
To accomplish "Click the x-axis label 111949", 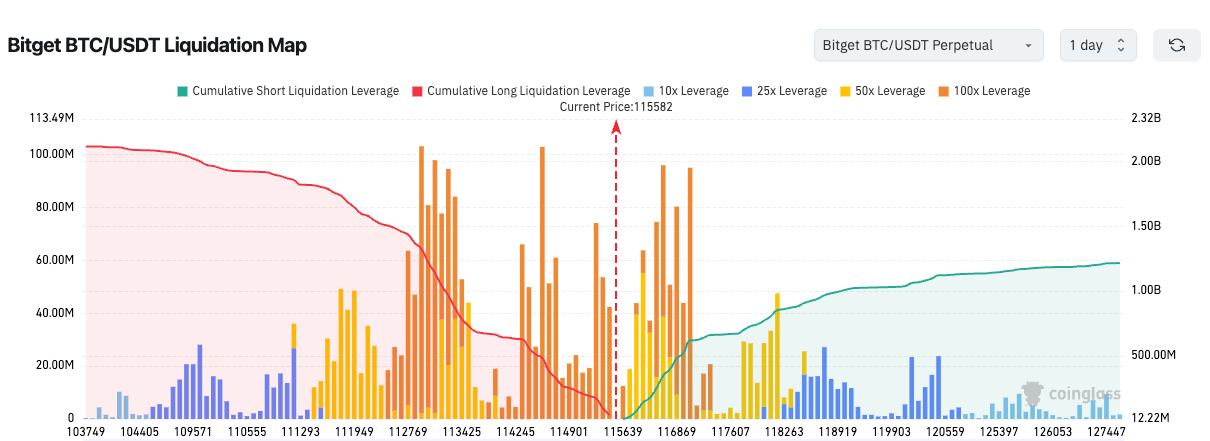I will pos(355,431).
